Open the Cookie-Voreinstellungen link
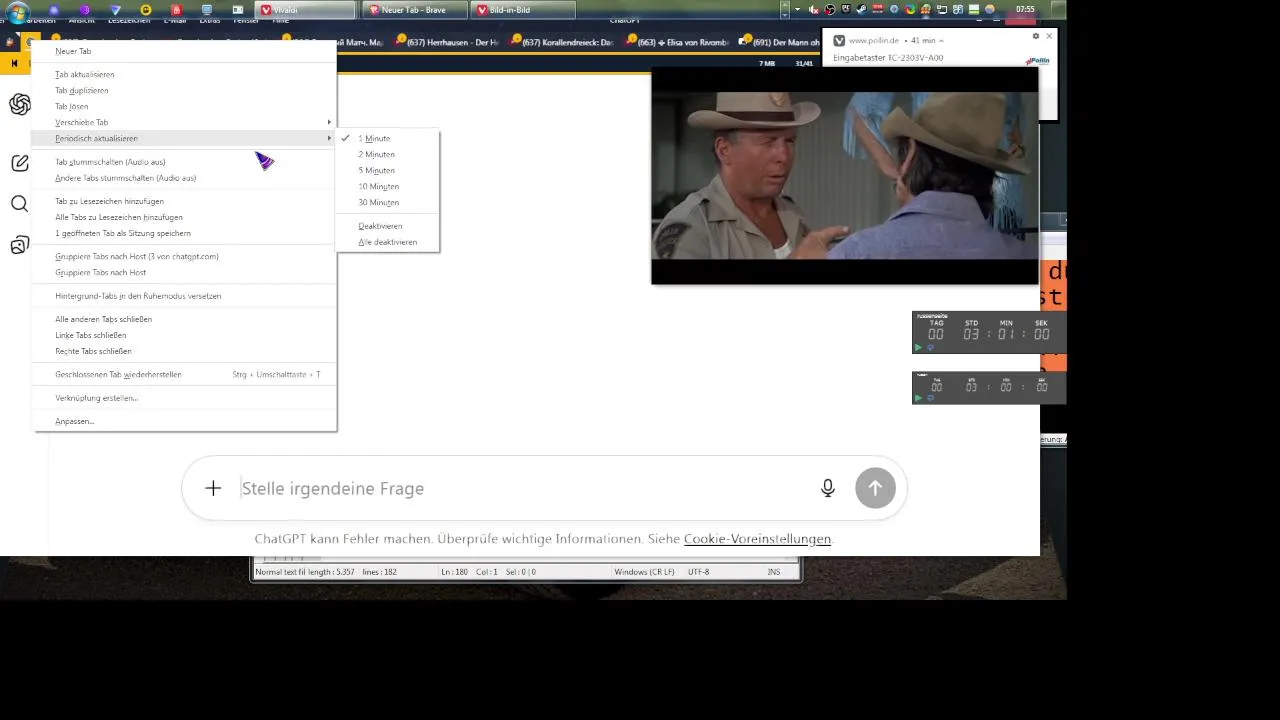1280x720 pixels. tap(757, 539)
